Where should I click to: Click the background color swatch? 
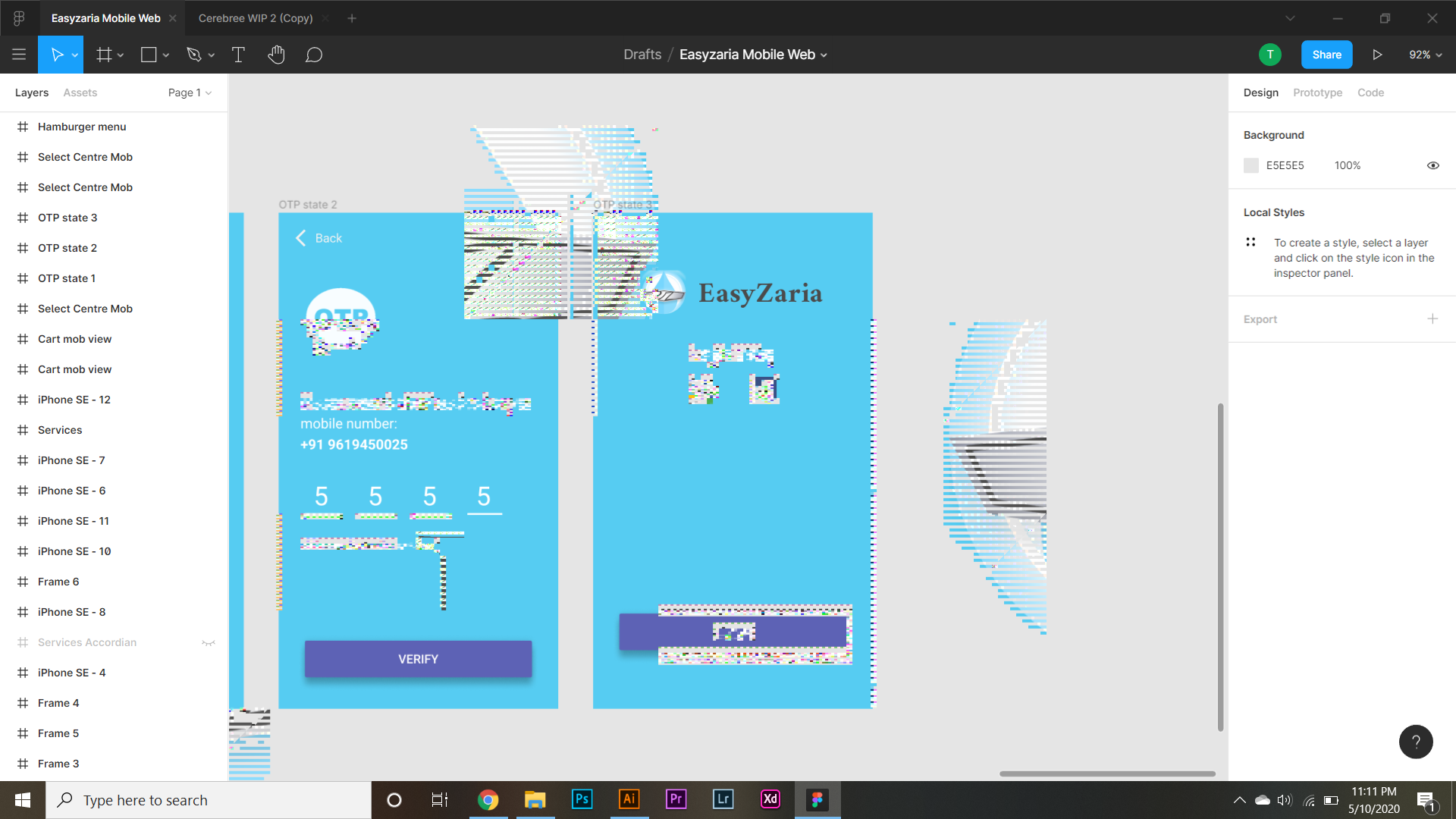coord(1251,165)
